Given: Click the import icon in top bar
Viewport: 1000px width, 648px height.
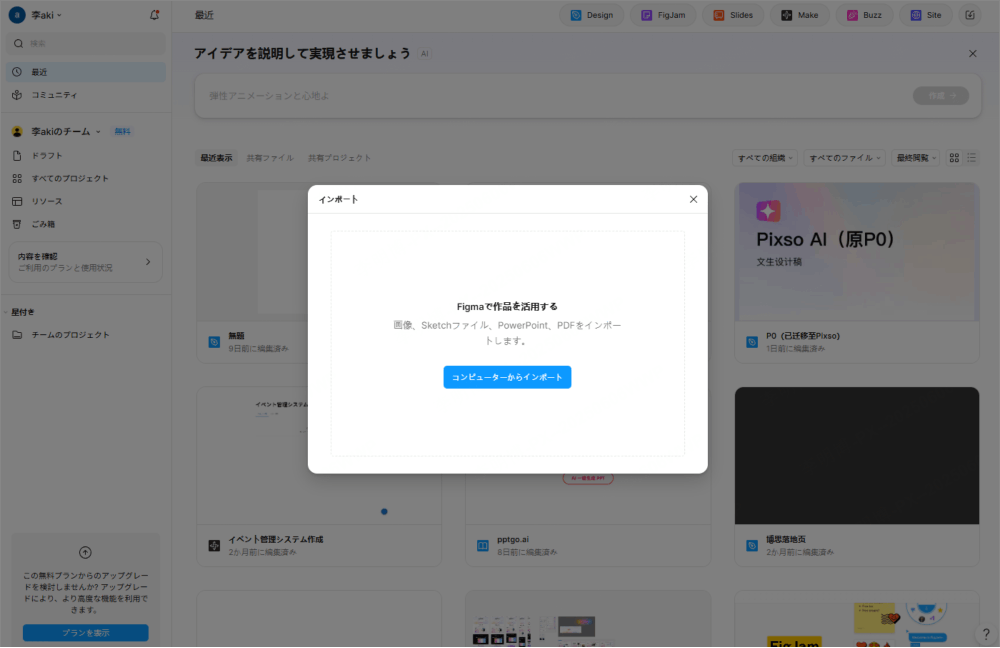Looking at the screenshot, I should pos(970,15).
